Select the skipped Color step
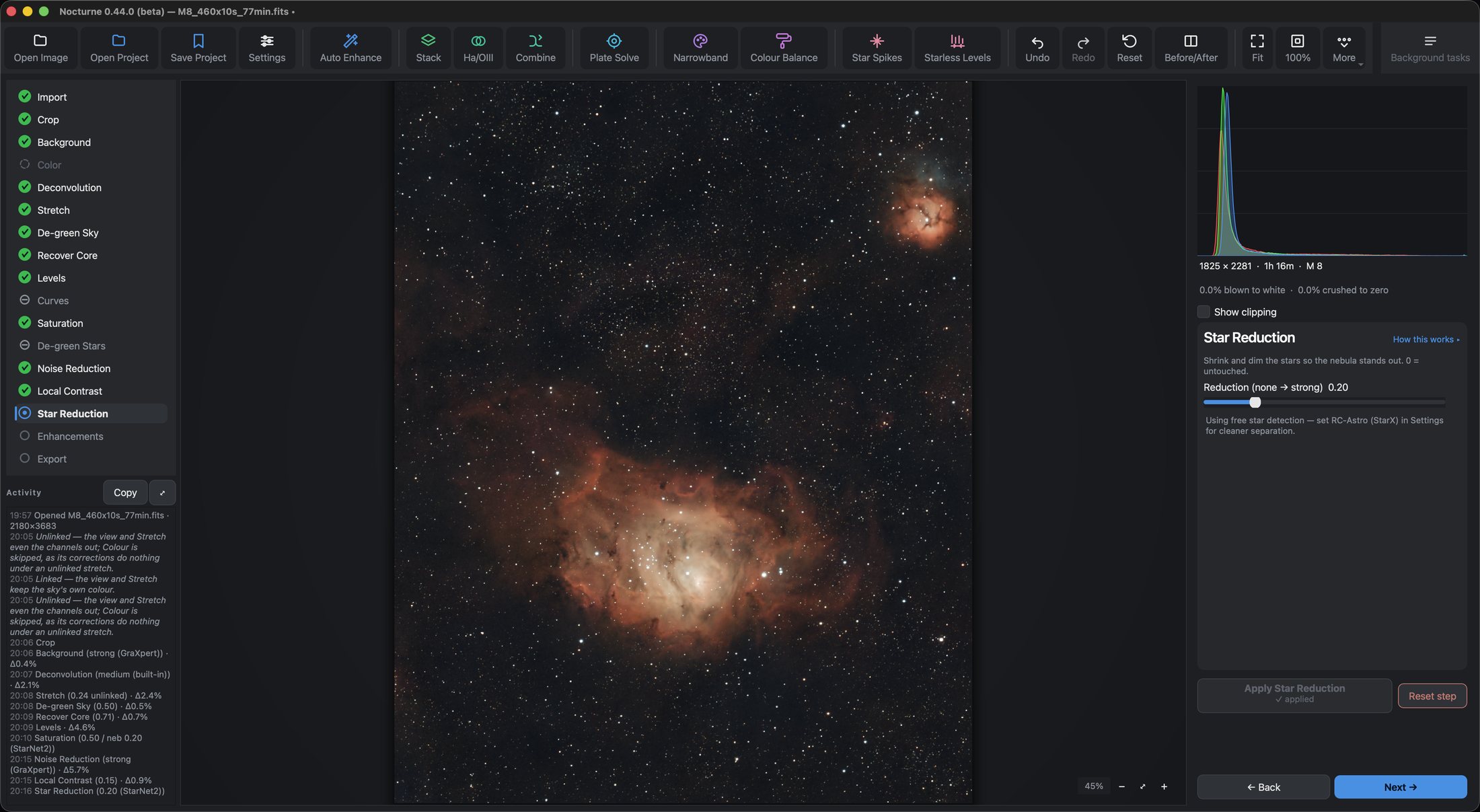The width and height of the screenshot is (1480, 812). click(91, 165)
